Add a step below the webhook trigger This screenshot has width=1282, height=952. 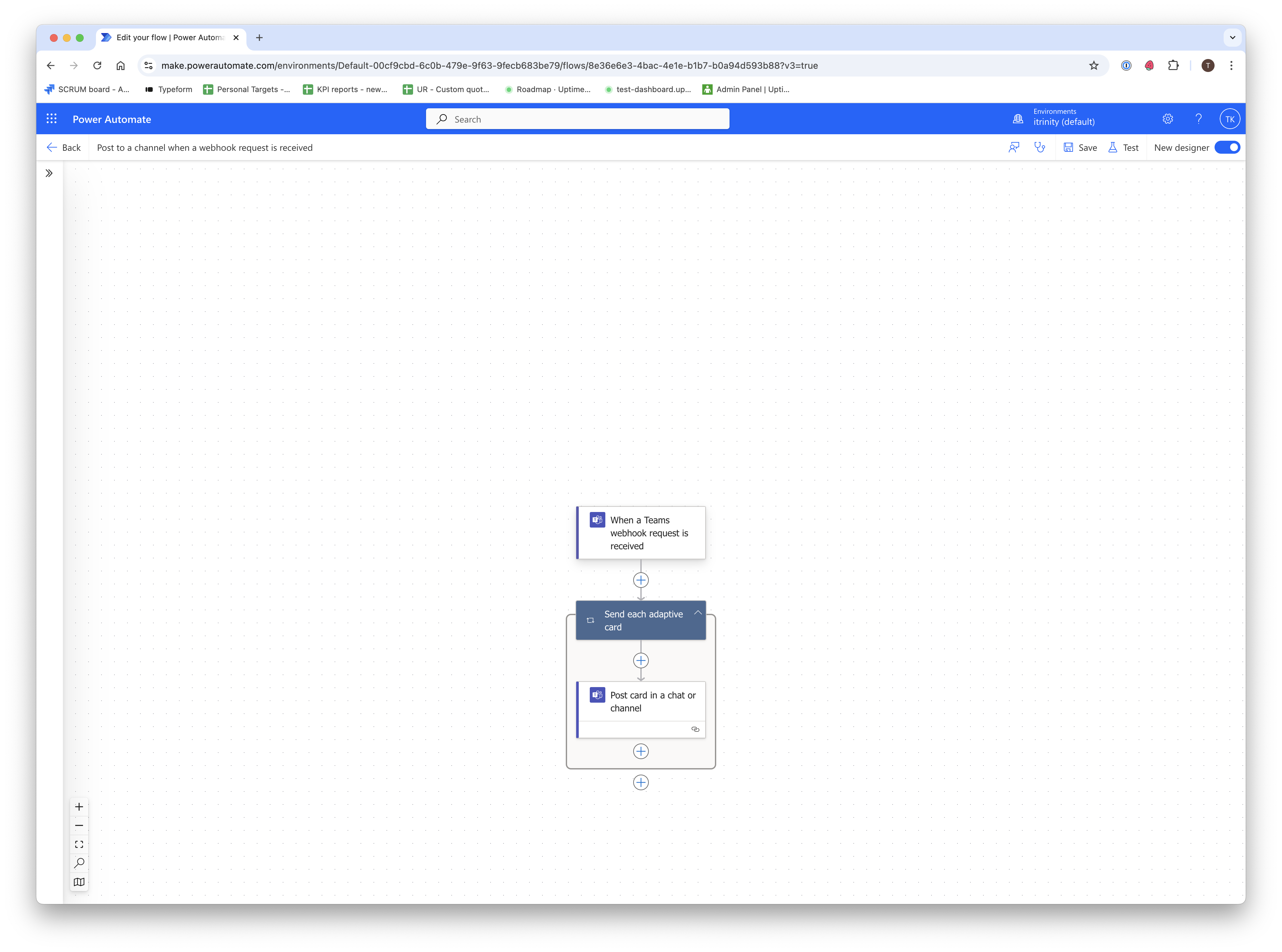(x=641, y=580)
